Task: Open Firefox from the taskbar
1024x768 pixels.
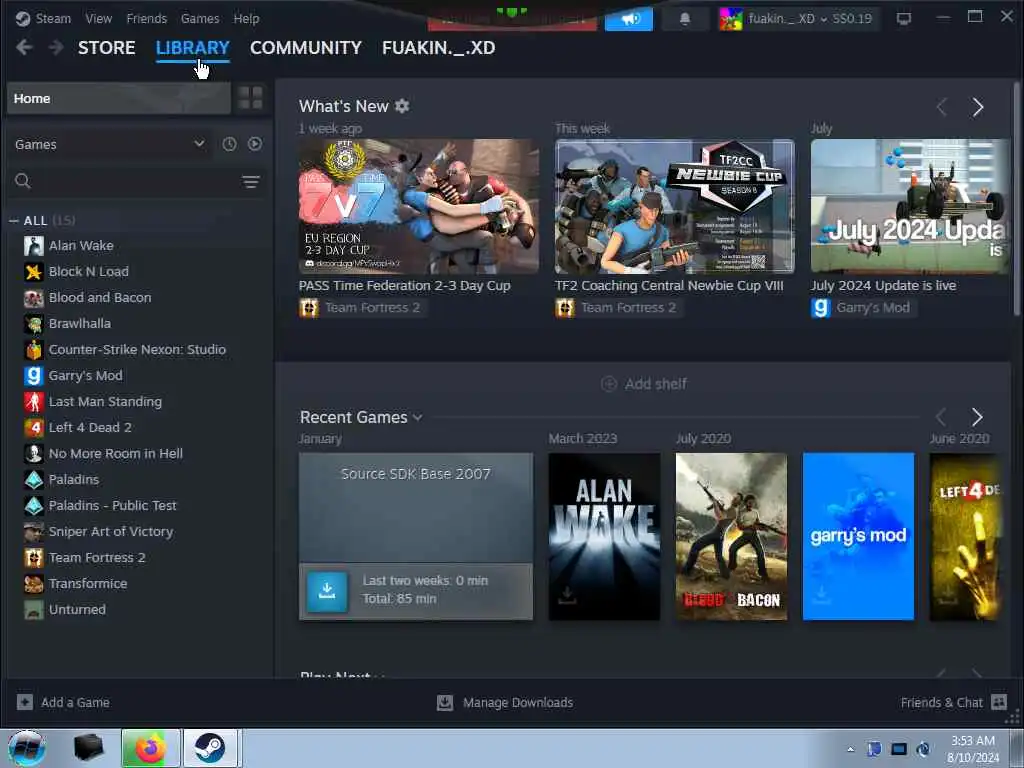Action: tap(151, 748)
